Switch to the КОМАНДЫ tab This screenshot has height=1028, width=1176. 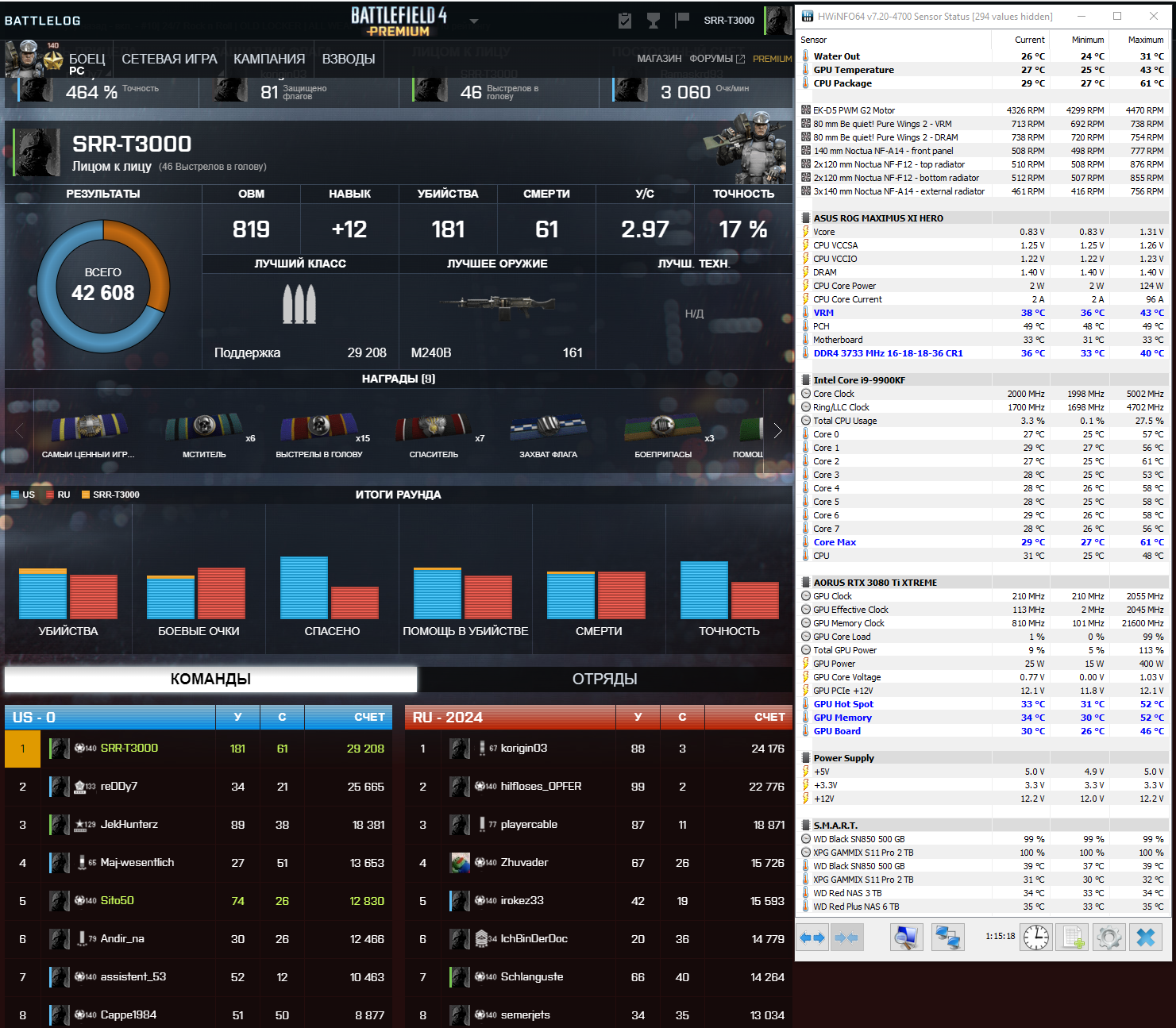[x=210, y=679]
